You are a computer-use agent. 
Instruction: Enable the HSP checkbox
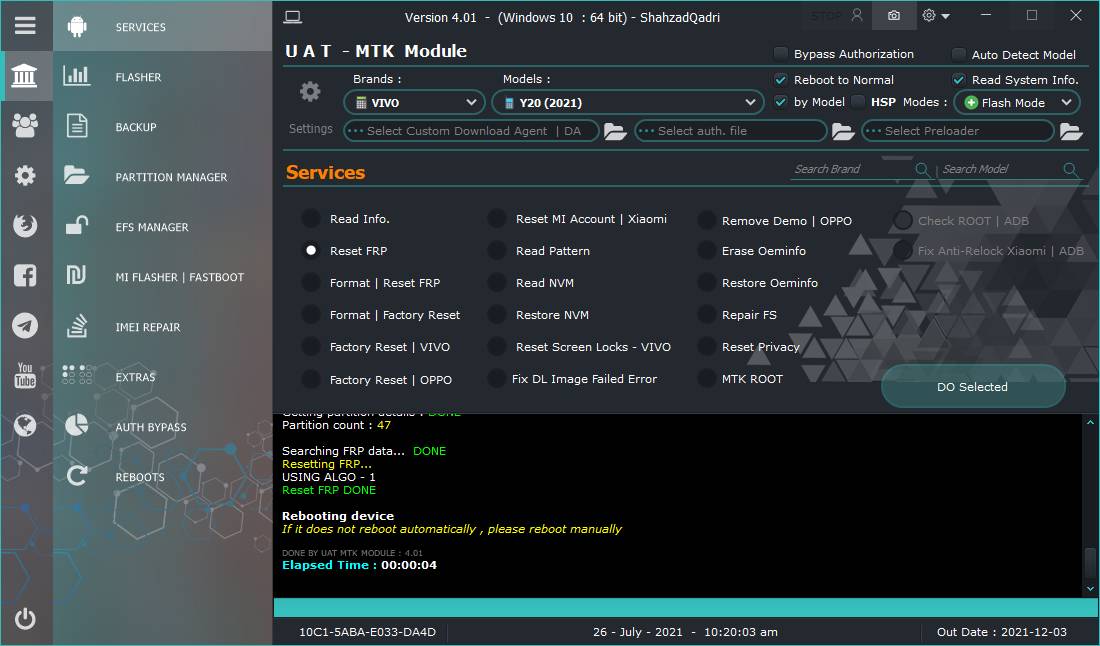[x=857, y=102]
